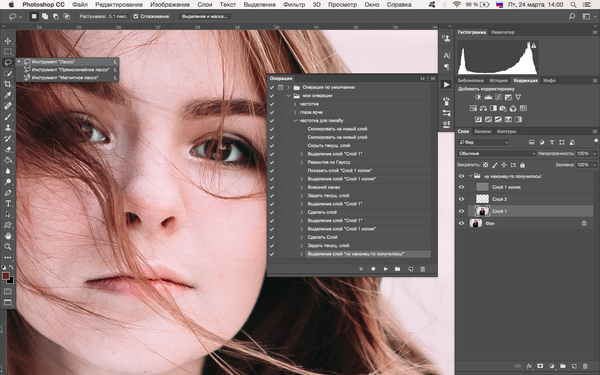Select the Eyedropper tool

pos(8,95)
